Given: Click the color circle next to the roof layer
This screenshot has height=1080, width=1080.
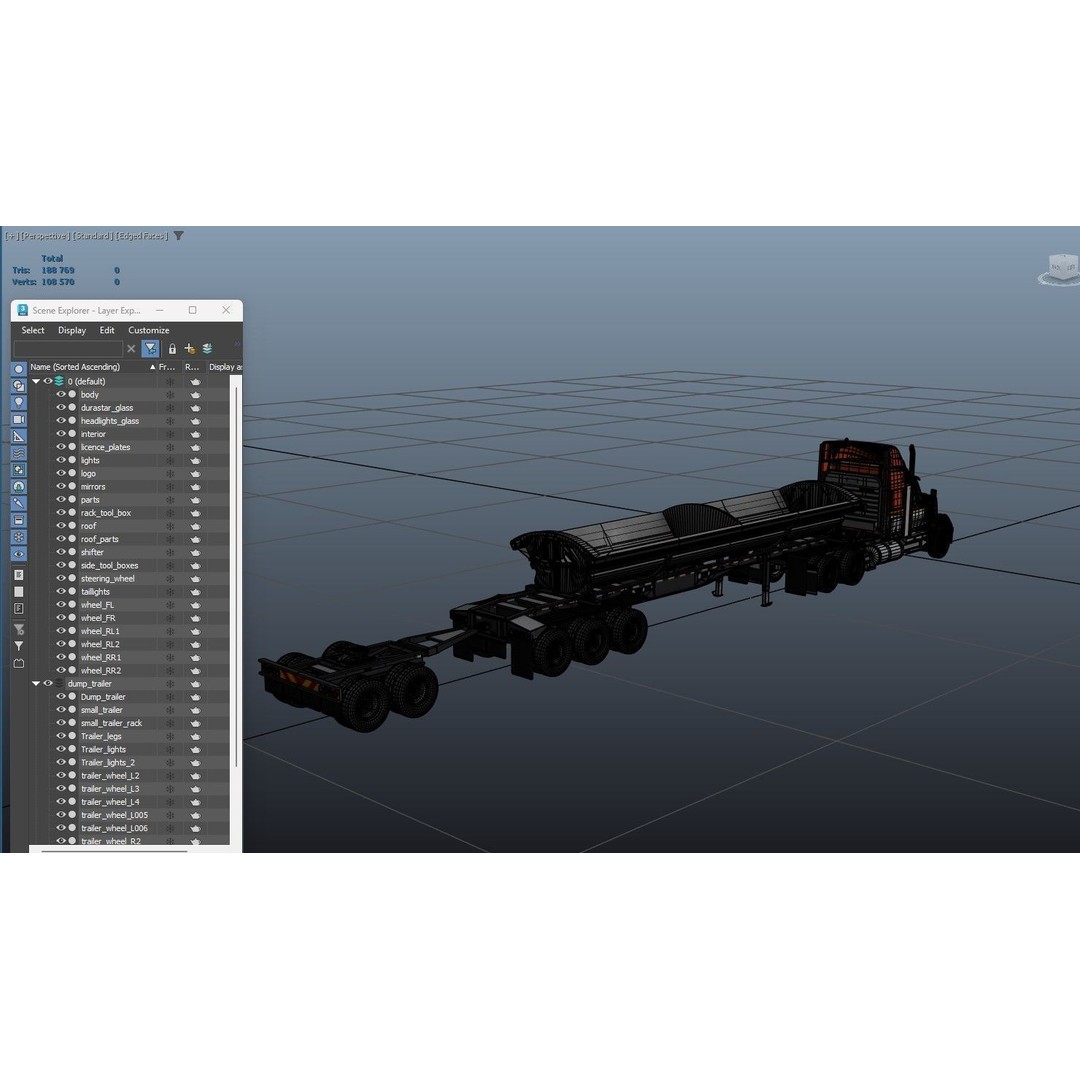Looking at the screenshot, I should click(x=70, y=525).
